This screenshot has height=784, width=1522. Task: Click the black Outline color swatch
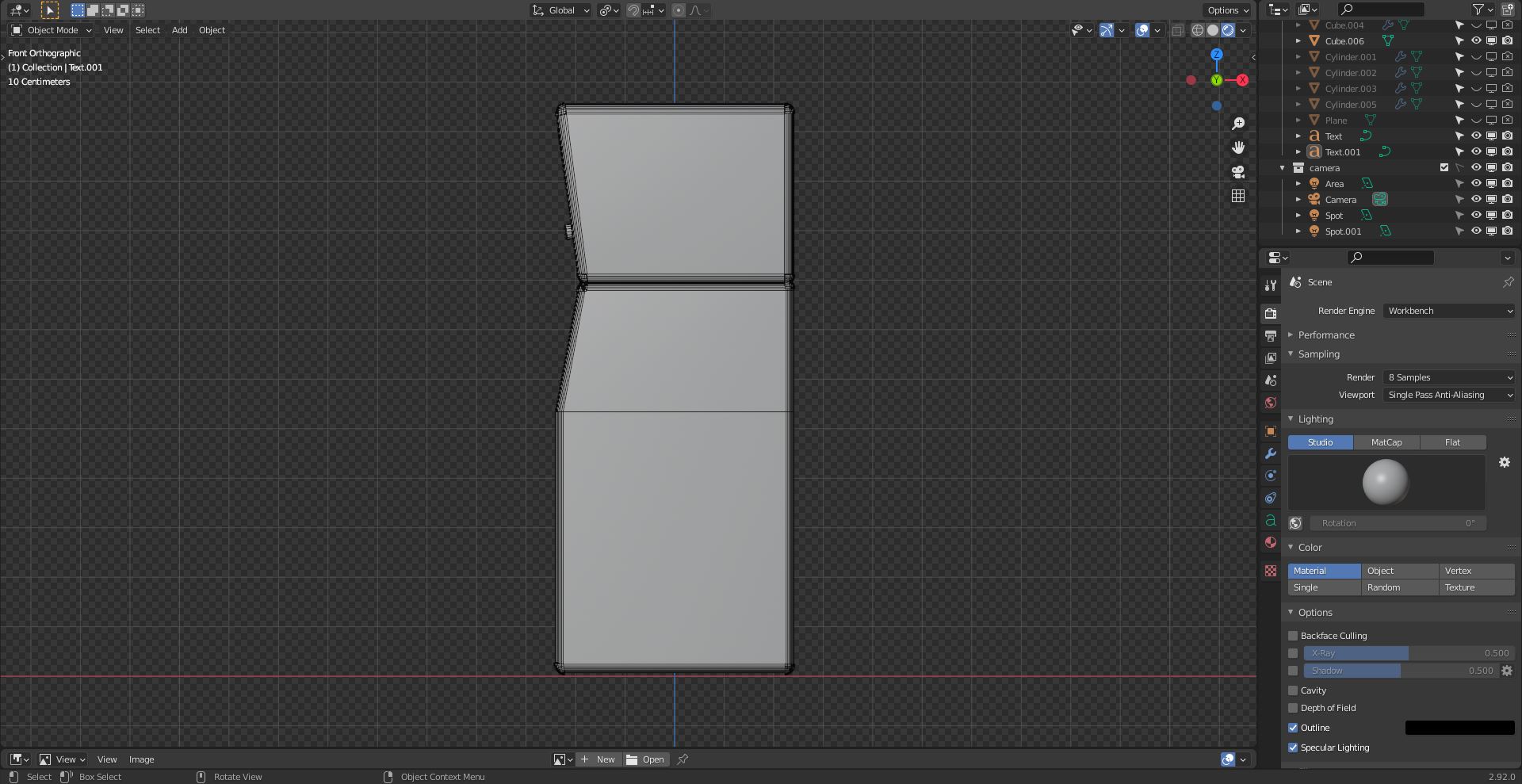[1459, 728]
